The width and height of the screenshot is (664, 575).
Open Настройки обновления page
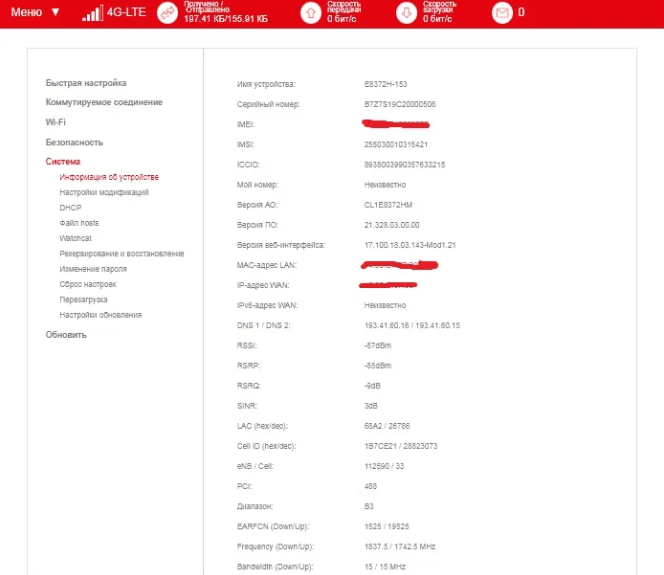101,315
